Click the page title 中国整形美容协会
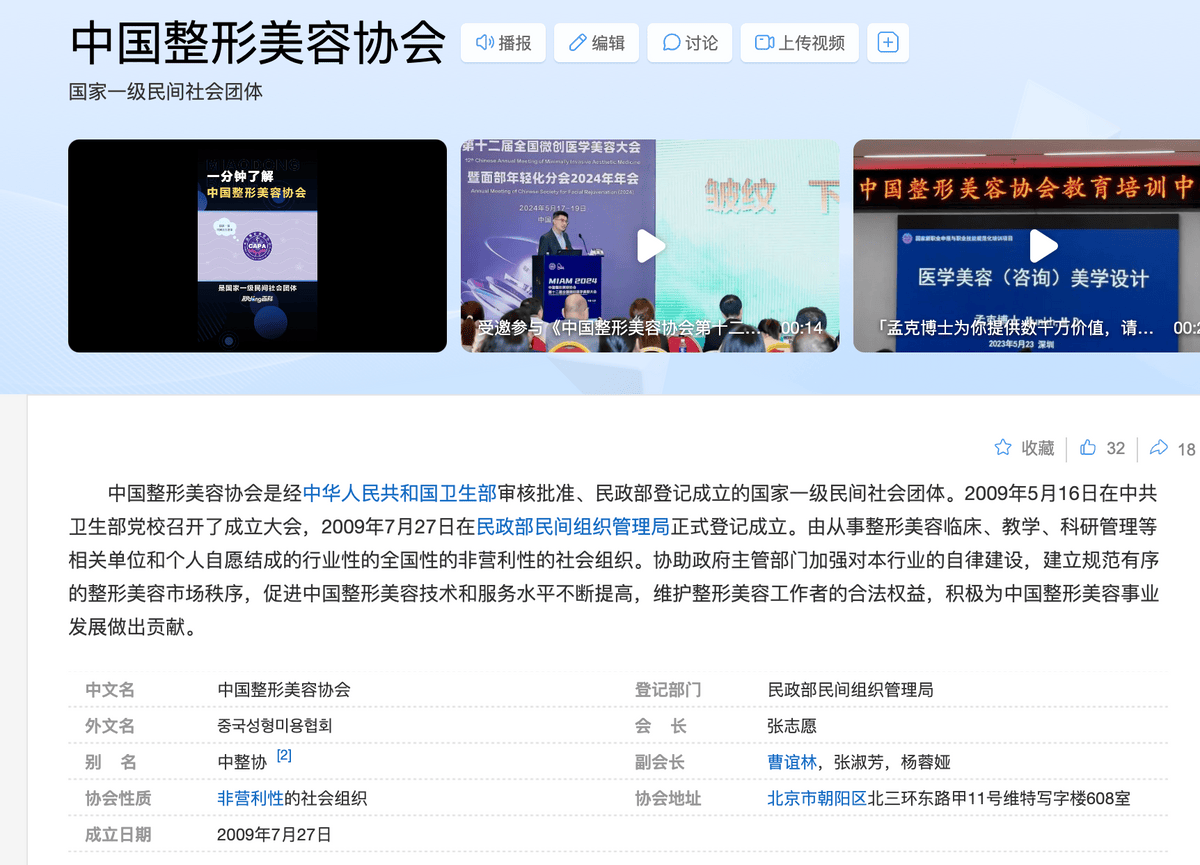This screenshot has width=1200, height=865. [258, 42]
